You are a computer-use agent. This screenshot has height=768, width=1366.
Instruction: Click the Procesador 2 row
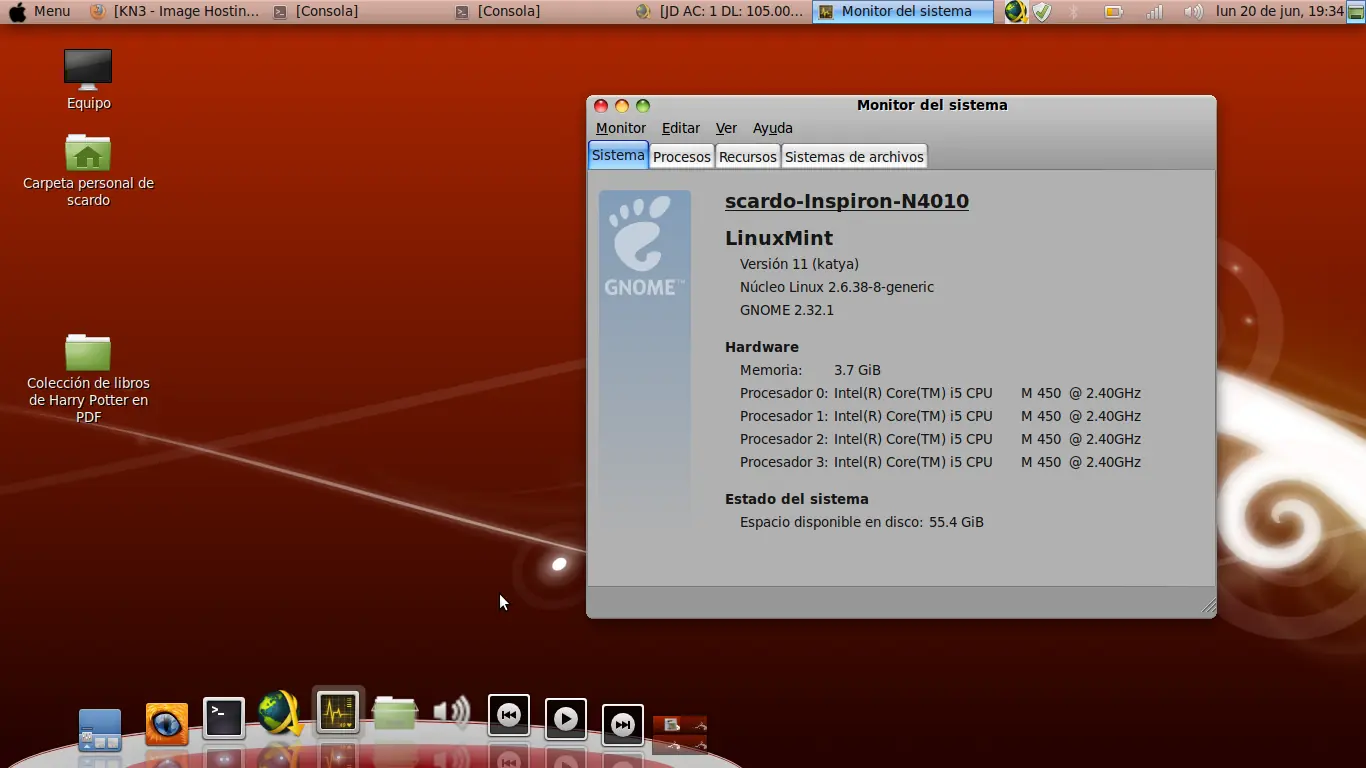pyautogui.click(x=940, y=439)
